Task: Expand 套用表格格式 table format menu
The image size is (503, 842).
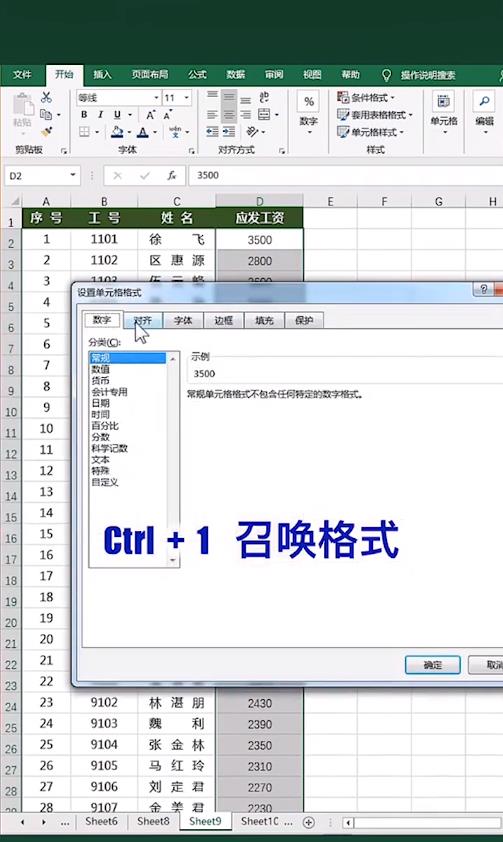Action: [375, 114]
